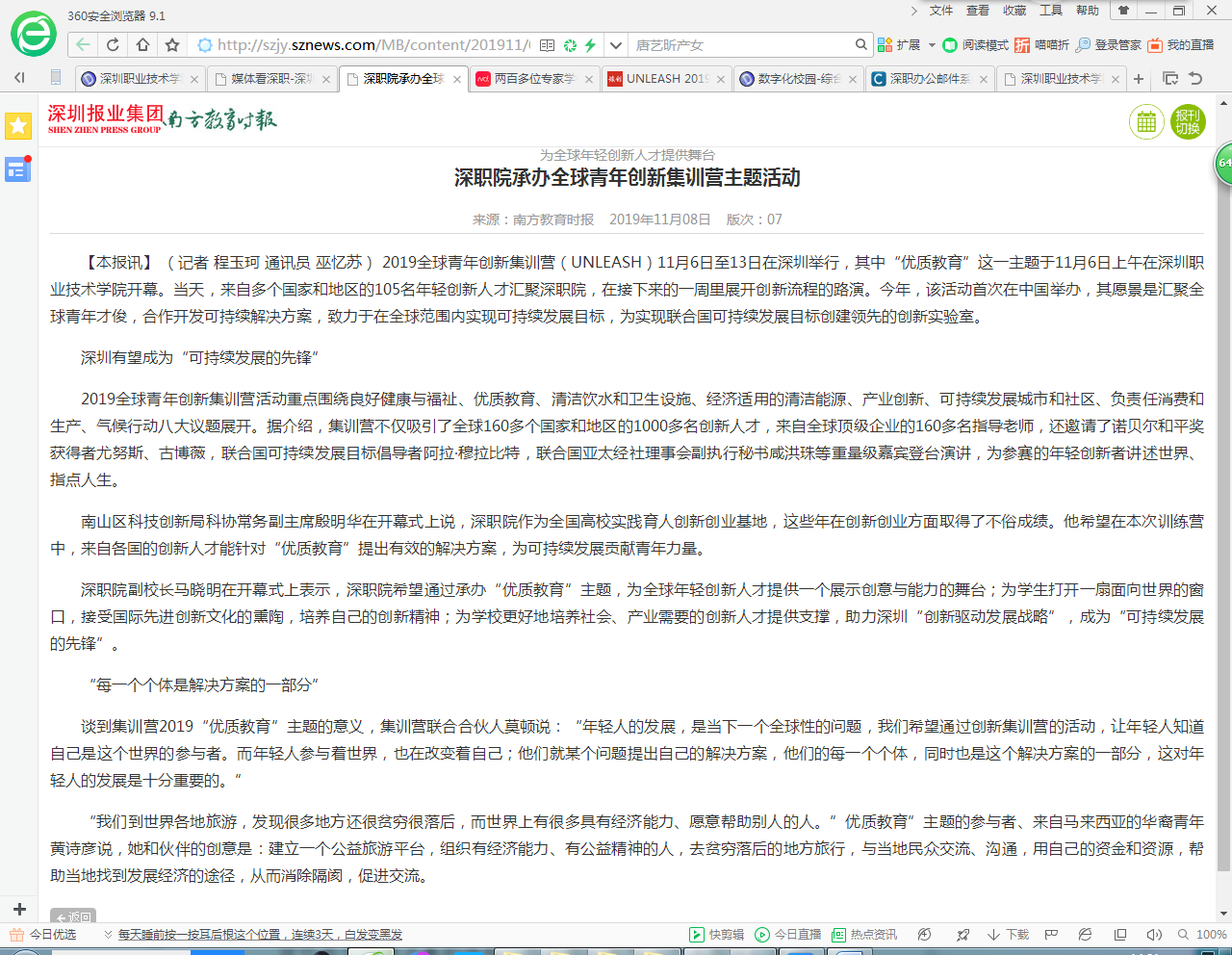Click the browser refresh button
This screenshot has height=955, width=1232.
point(113,44)
